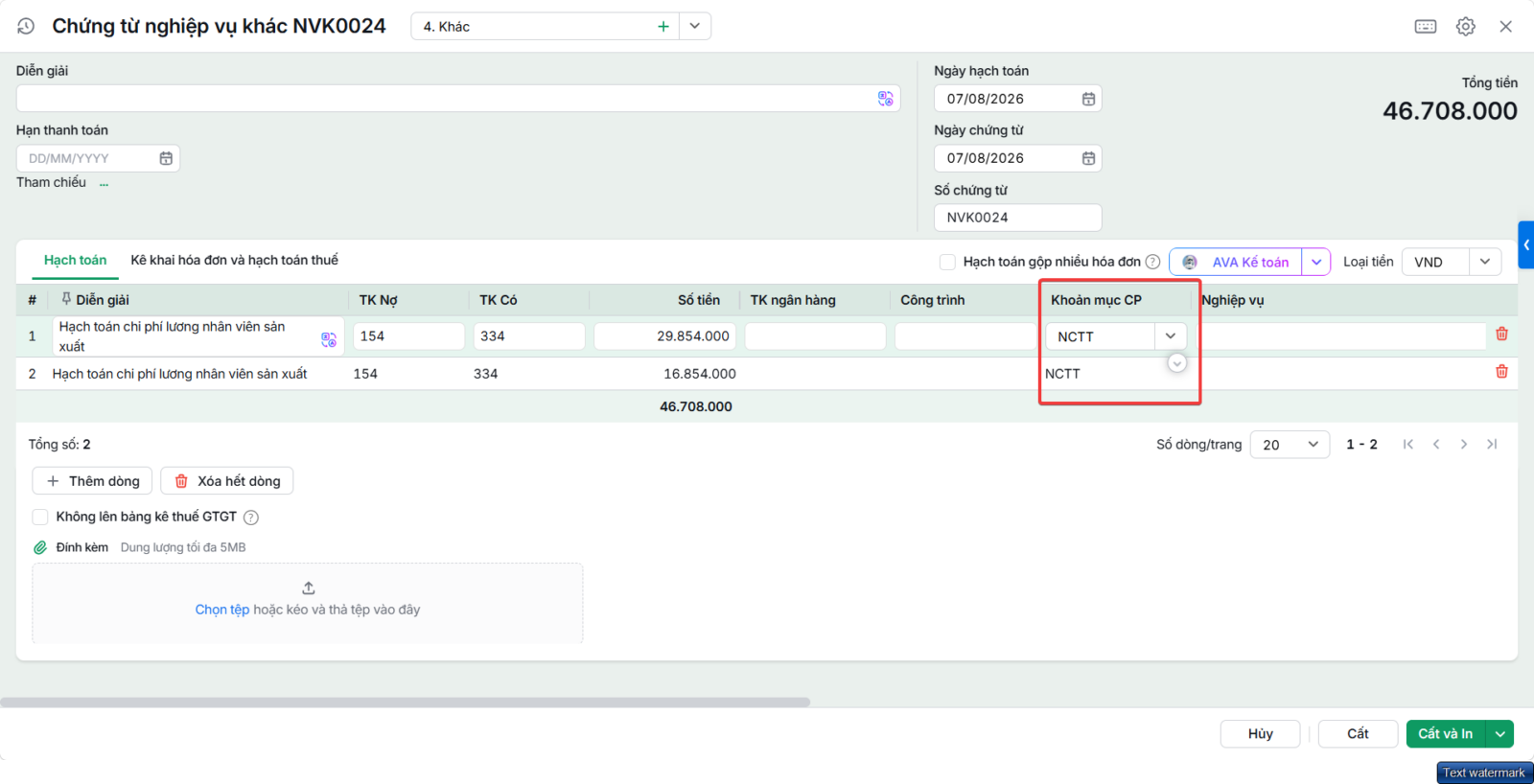
Task: Click the green plus icon beside 4. Khác
Action: point(663,27)
